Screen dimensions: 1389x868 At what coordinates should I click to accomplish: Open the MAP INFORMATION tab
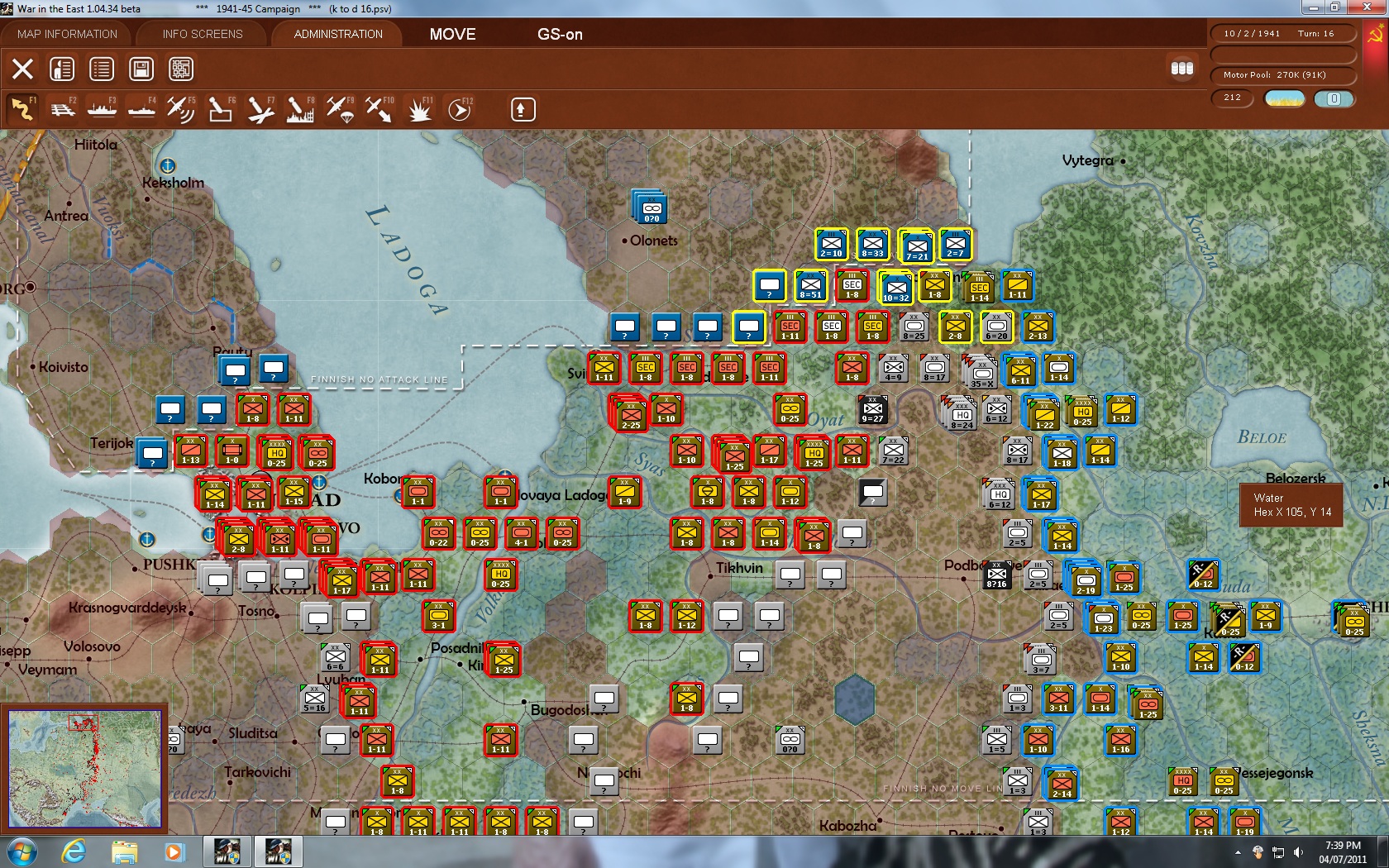tap(67, 34)
